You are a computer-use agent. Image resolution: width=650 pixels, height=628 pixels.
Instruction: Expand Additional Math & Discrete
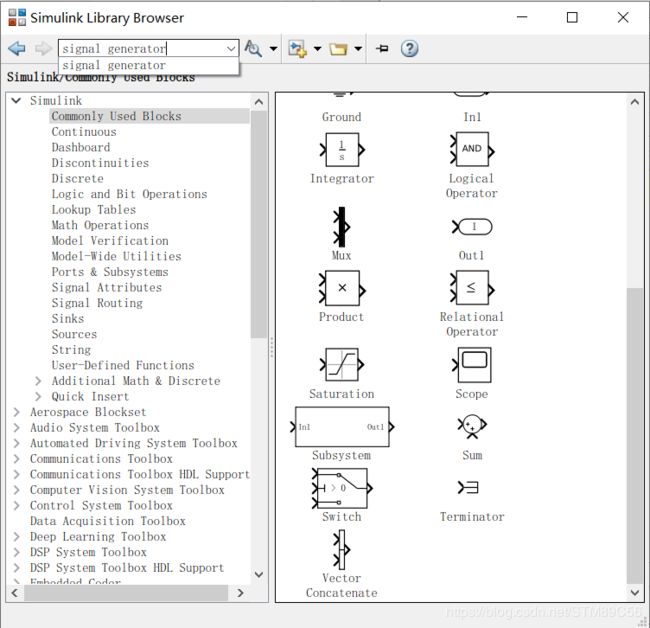pos(38,381)
